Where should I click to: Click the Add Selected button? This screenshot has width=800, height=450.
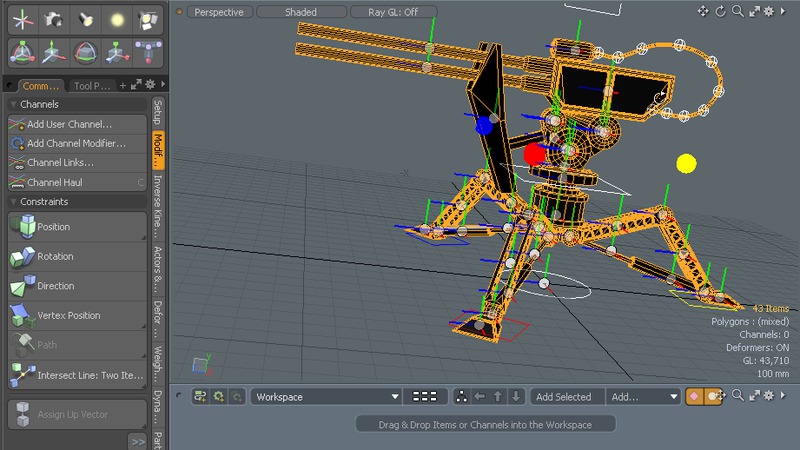click(x=565, y=397)
